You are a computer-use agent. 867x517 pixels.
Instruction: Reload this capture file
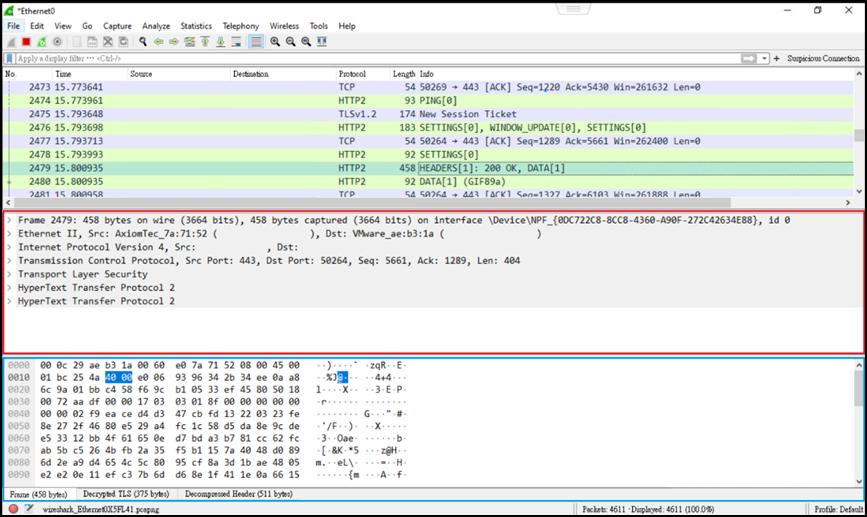click(x=123, y=42)
